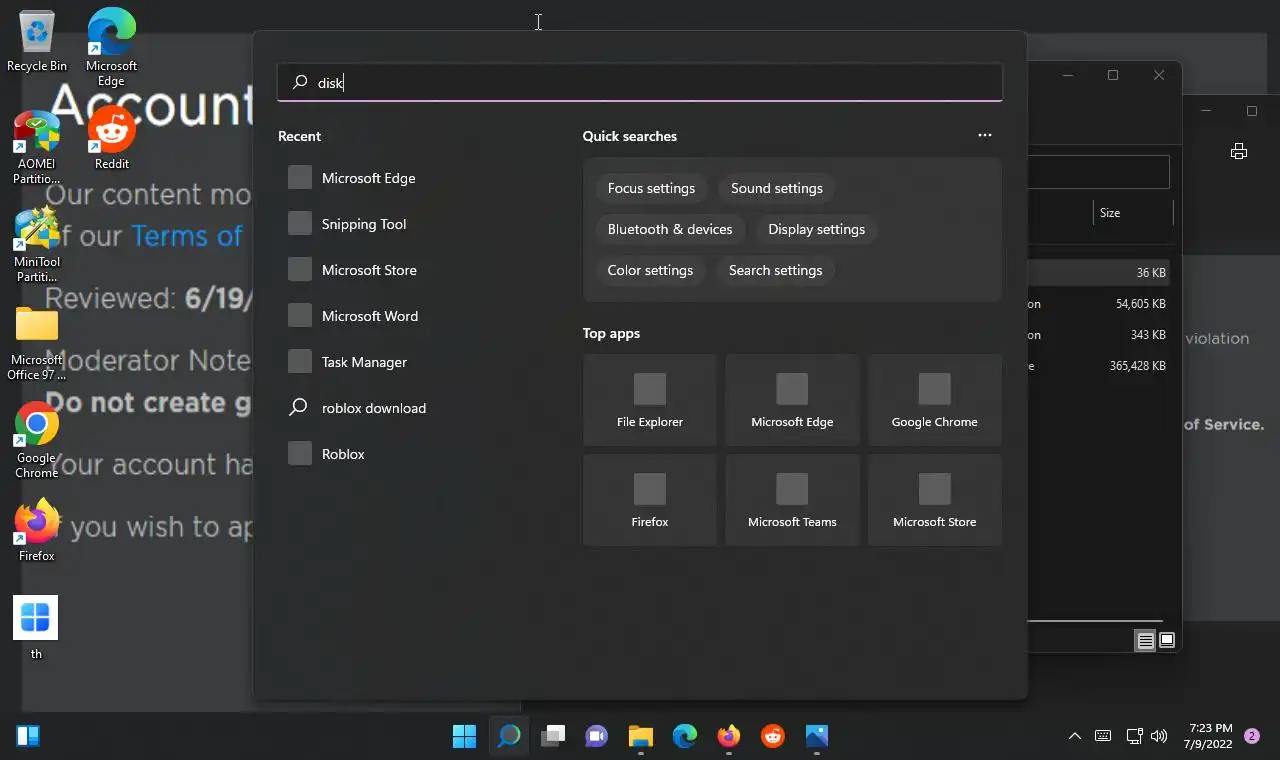Open Color settings quick search
Image resolution: width=1280 pixels, height=760 pixels.
point(650,270)
